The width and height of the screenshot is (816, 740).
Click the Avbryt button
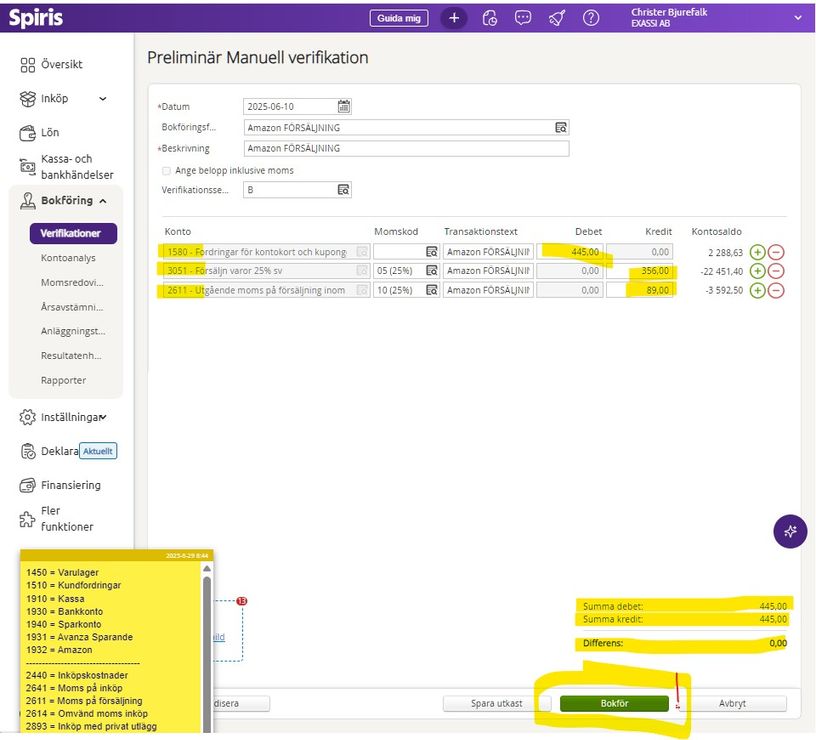point(732,704)
